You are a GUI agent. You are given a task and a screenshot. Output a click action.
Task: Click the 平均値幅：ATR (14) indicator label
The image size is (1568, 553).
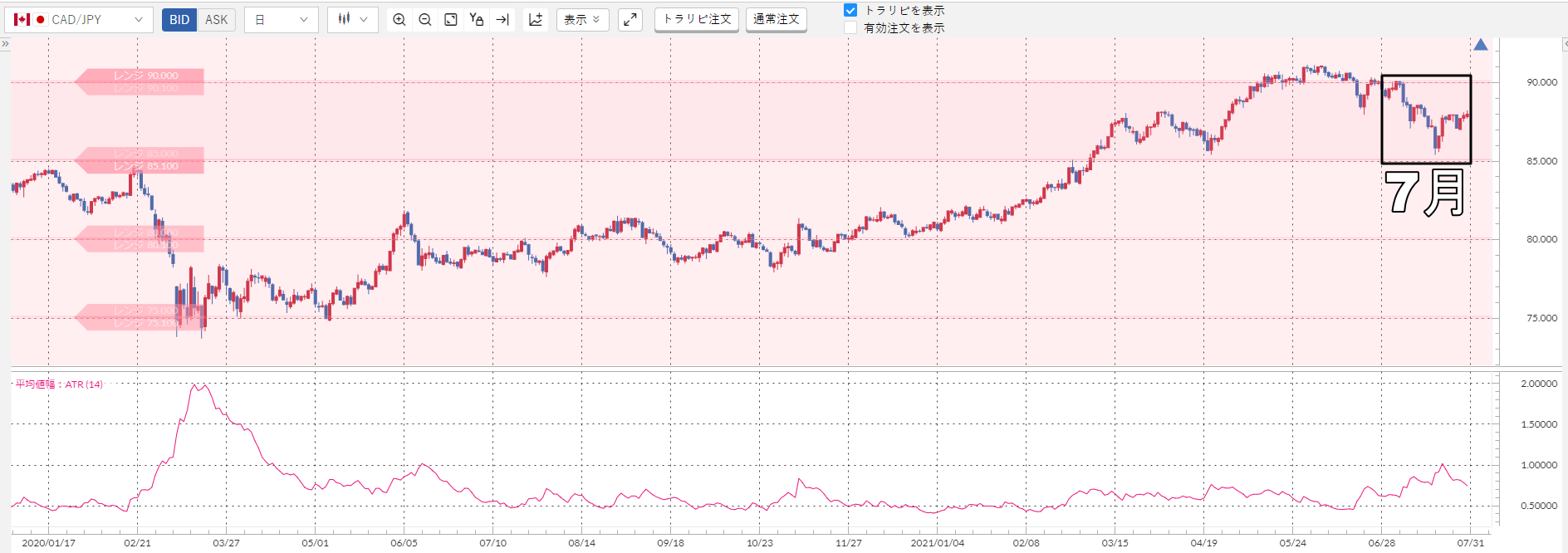[x=59, y=384]
